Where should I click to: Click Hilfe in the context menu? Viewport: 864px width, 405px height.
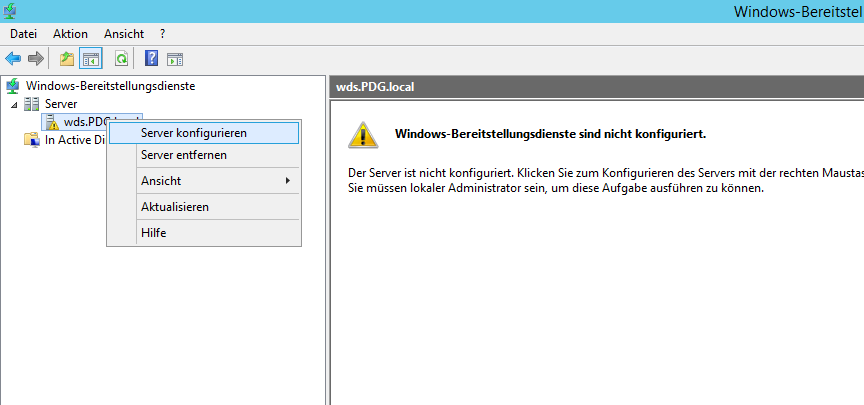coord(153,233)
